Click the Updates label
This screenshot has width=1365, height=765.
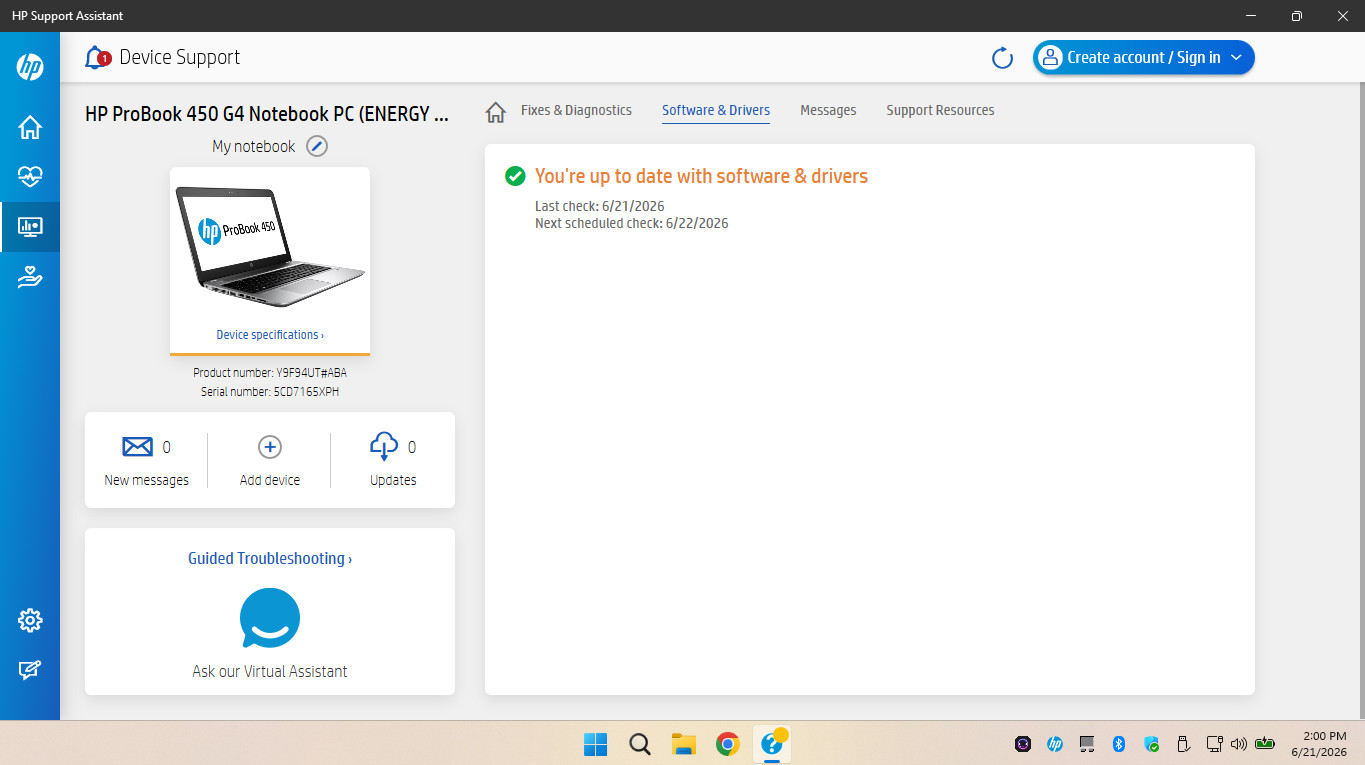(393, 480)
